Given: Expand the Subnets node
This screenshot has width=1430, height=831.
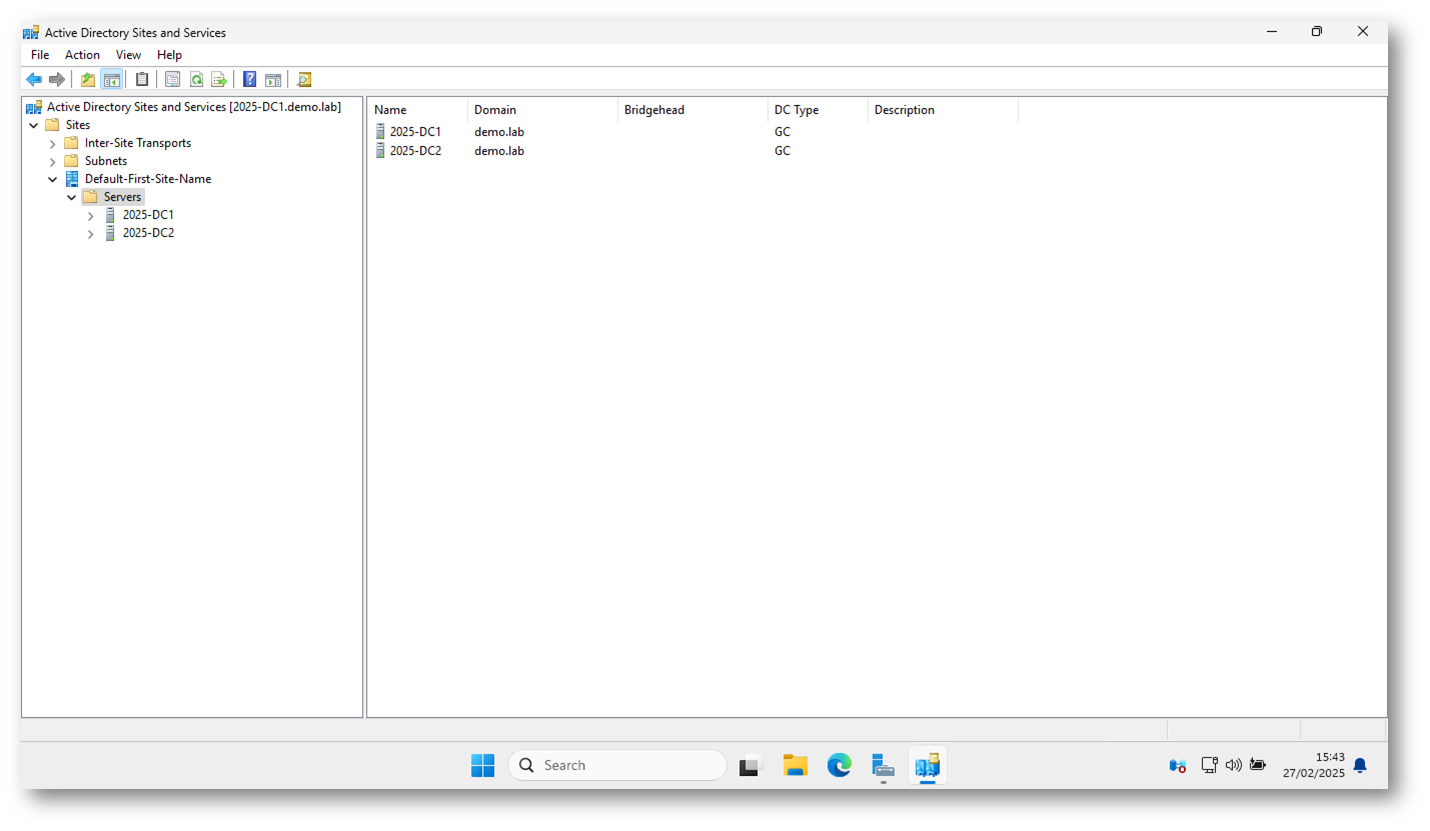Looking at the screenshot, I should pyautogui.click(x=53, y=162).
